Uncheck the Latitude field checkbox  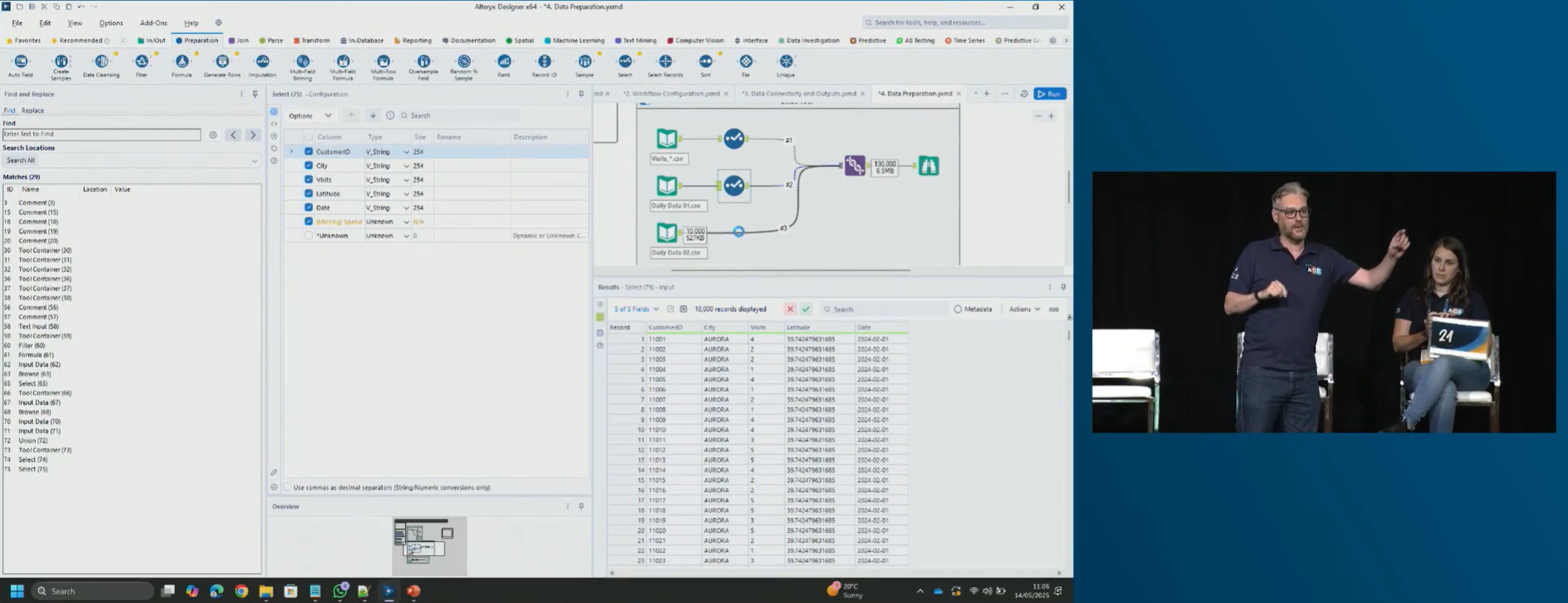click(x=308, y=194)
